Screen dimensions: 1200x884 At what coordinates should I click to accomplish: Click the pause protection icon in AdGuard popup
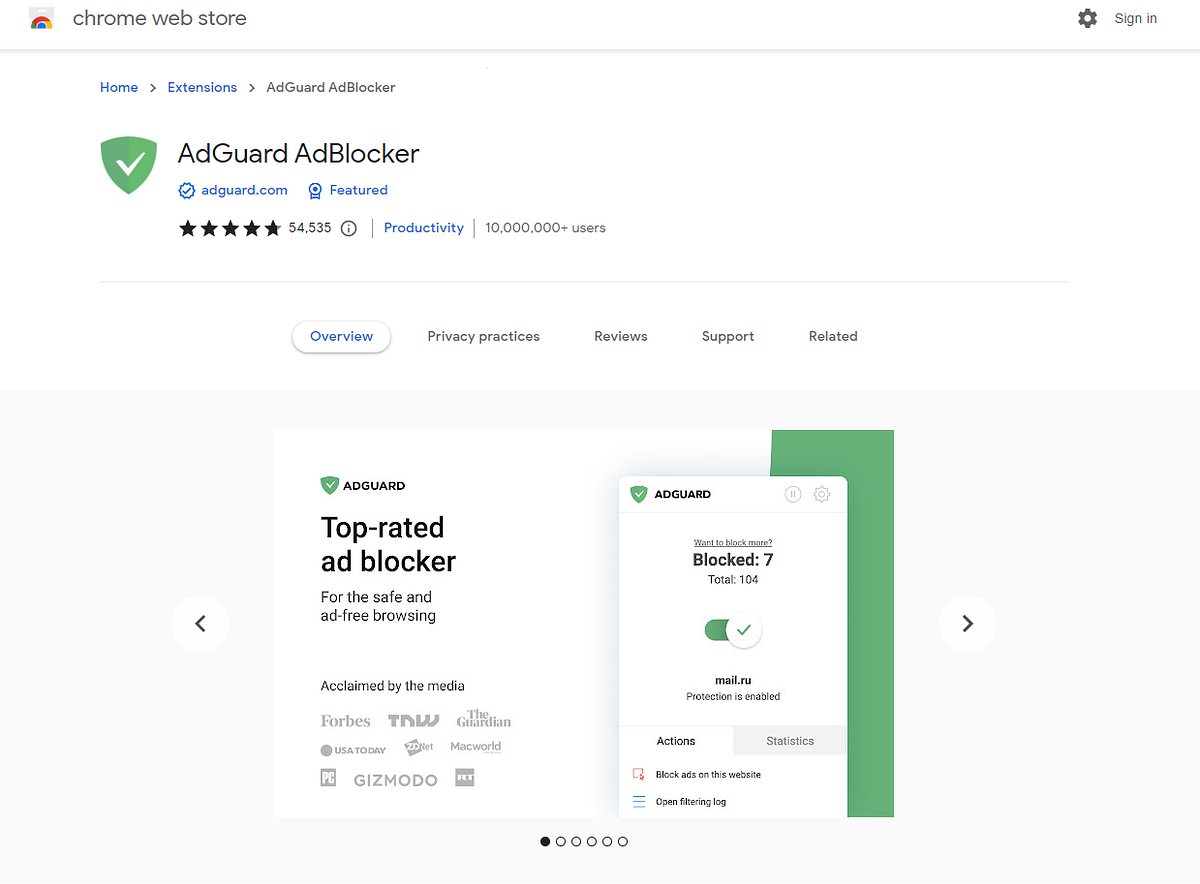[x=792, y=493]
